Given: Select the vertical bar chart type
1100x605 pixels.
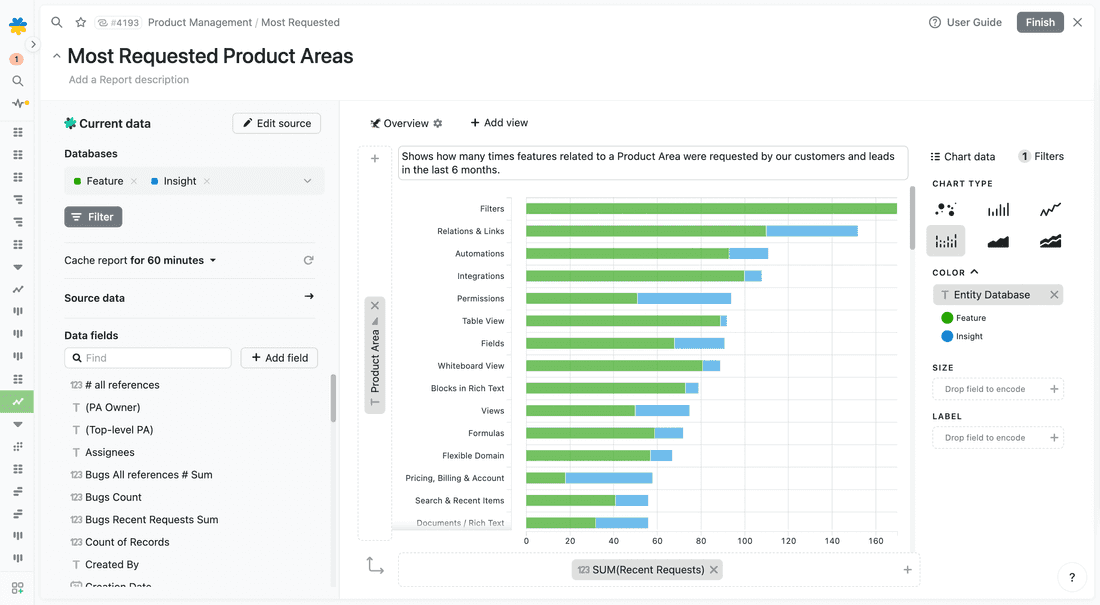Looking at the screenshot, I should pyautogui.click(x=1000, y=209).
